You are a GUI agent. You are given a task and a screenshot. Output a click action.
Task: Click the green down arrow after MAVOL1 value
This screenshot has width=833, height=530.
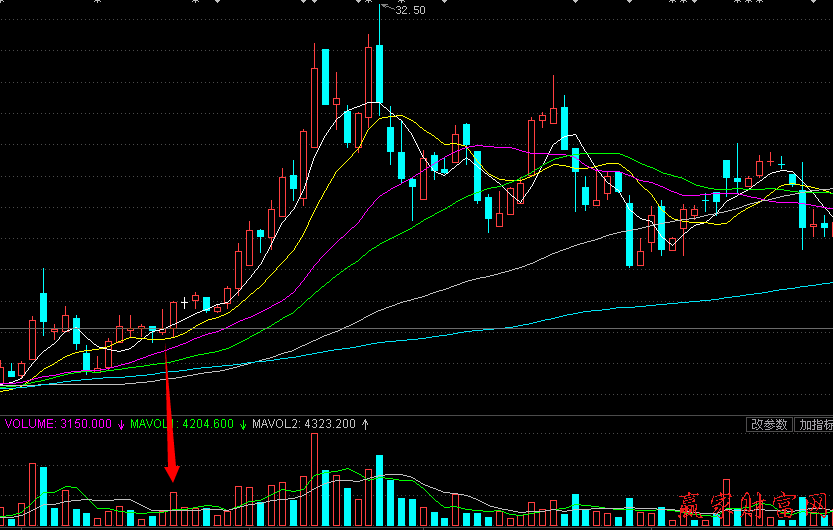[243, 424]
